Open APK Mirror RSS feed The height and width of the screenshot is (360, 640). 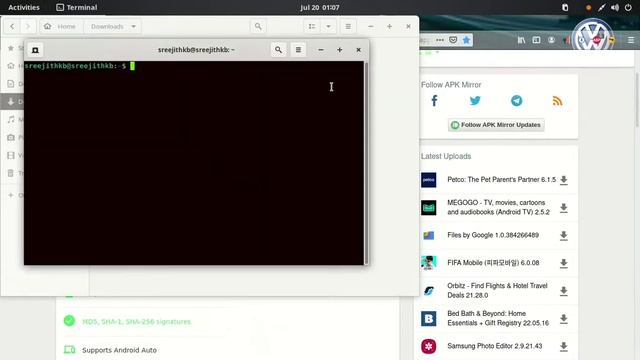558,101
